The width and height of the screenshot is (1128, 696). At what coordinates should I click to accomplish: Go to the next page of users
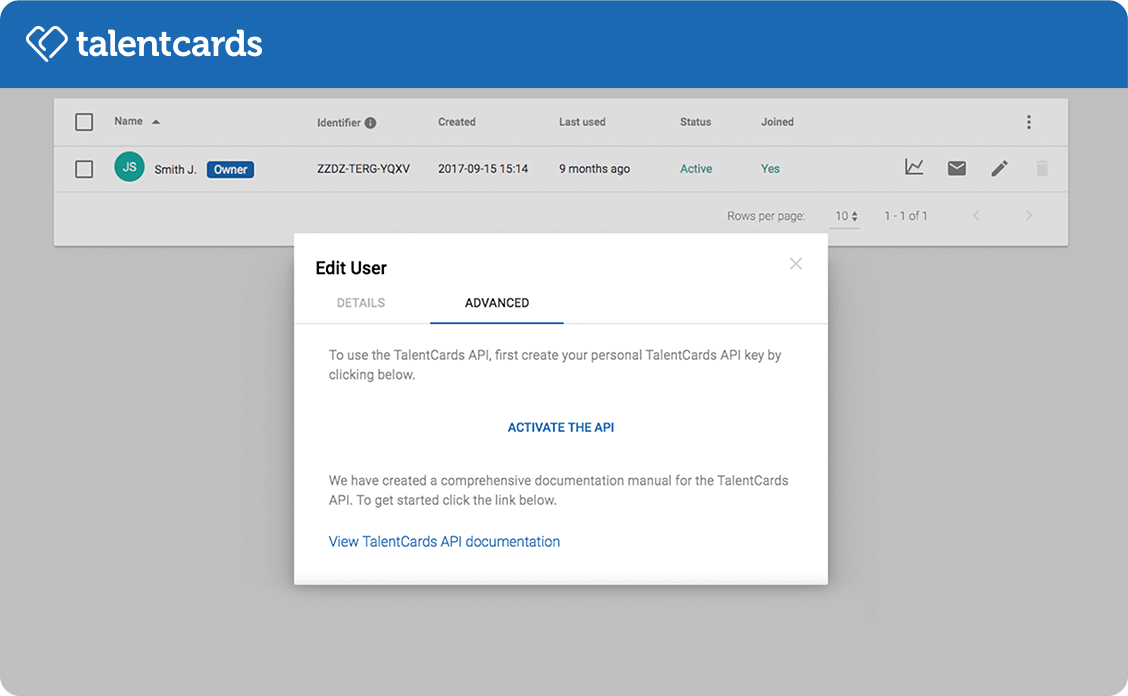click(1029, 215)
